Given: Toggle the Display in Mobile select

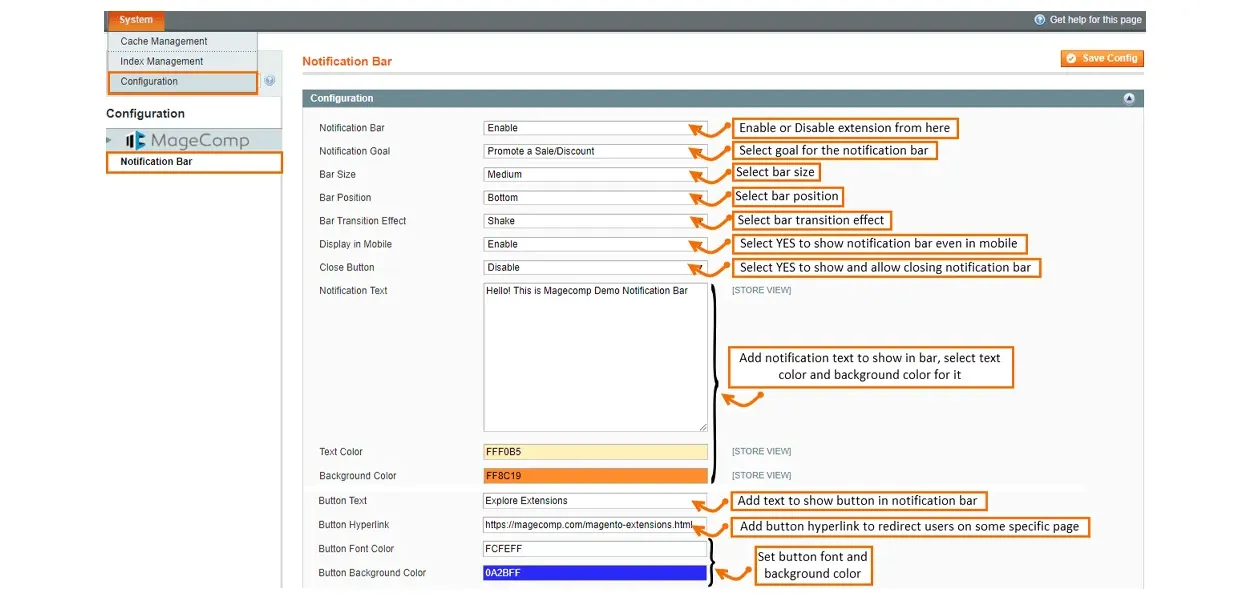Looking at the screenshot, I should (x=594, y=244).
